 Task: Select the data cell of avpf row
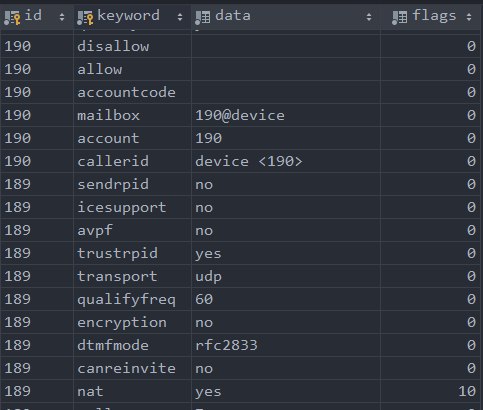[286, 230]
